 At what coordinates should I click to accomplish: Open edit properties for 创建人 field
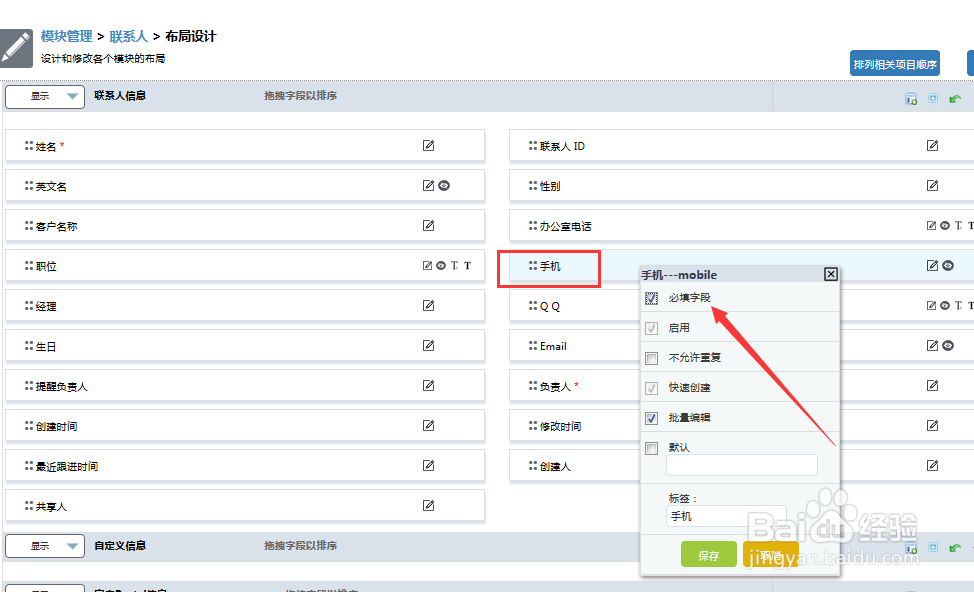[932, 465]
